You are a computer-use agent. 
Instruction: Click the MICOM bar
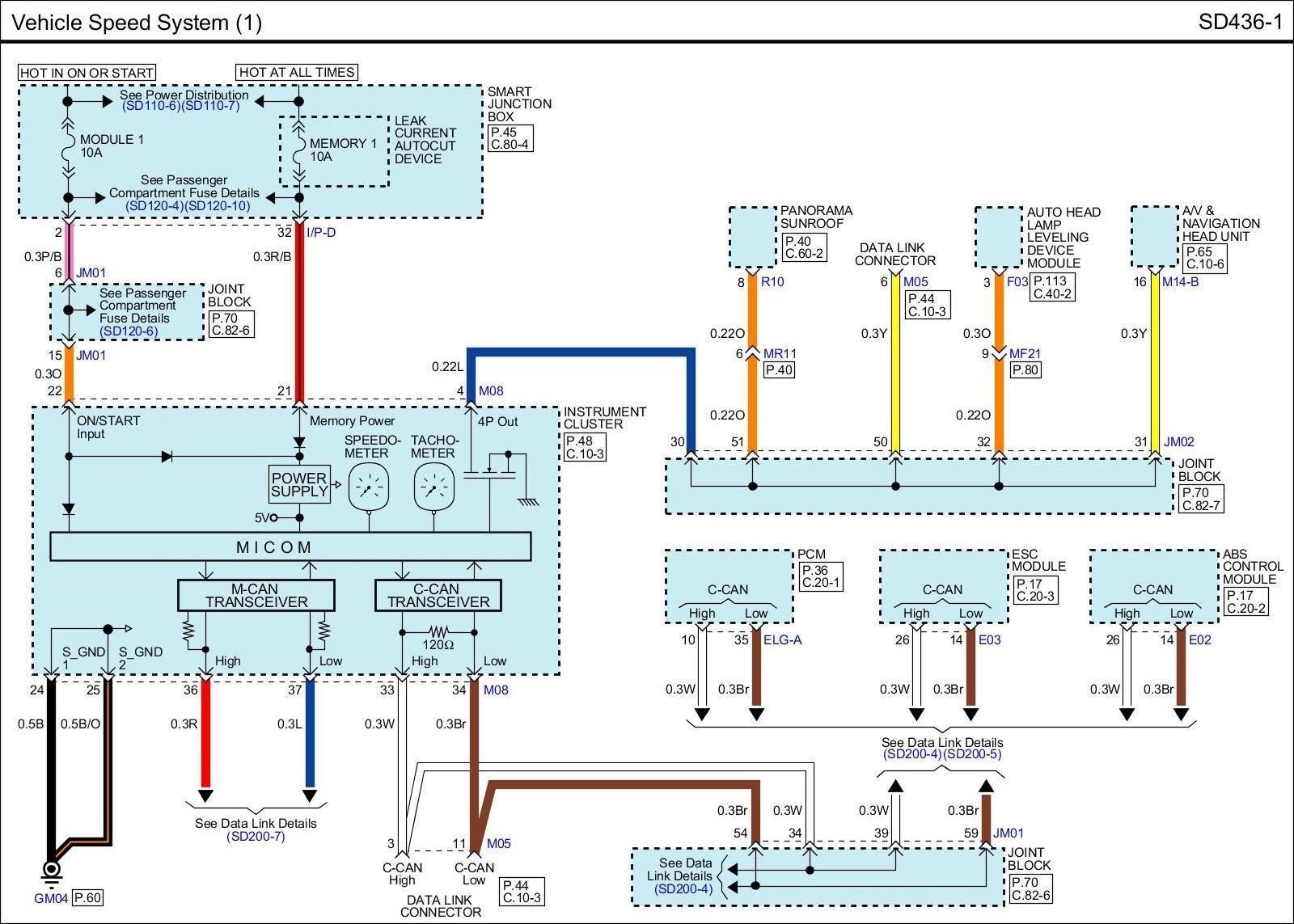point(290,547)
